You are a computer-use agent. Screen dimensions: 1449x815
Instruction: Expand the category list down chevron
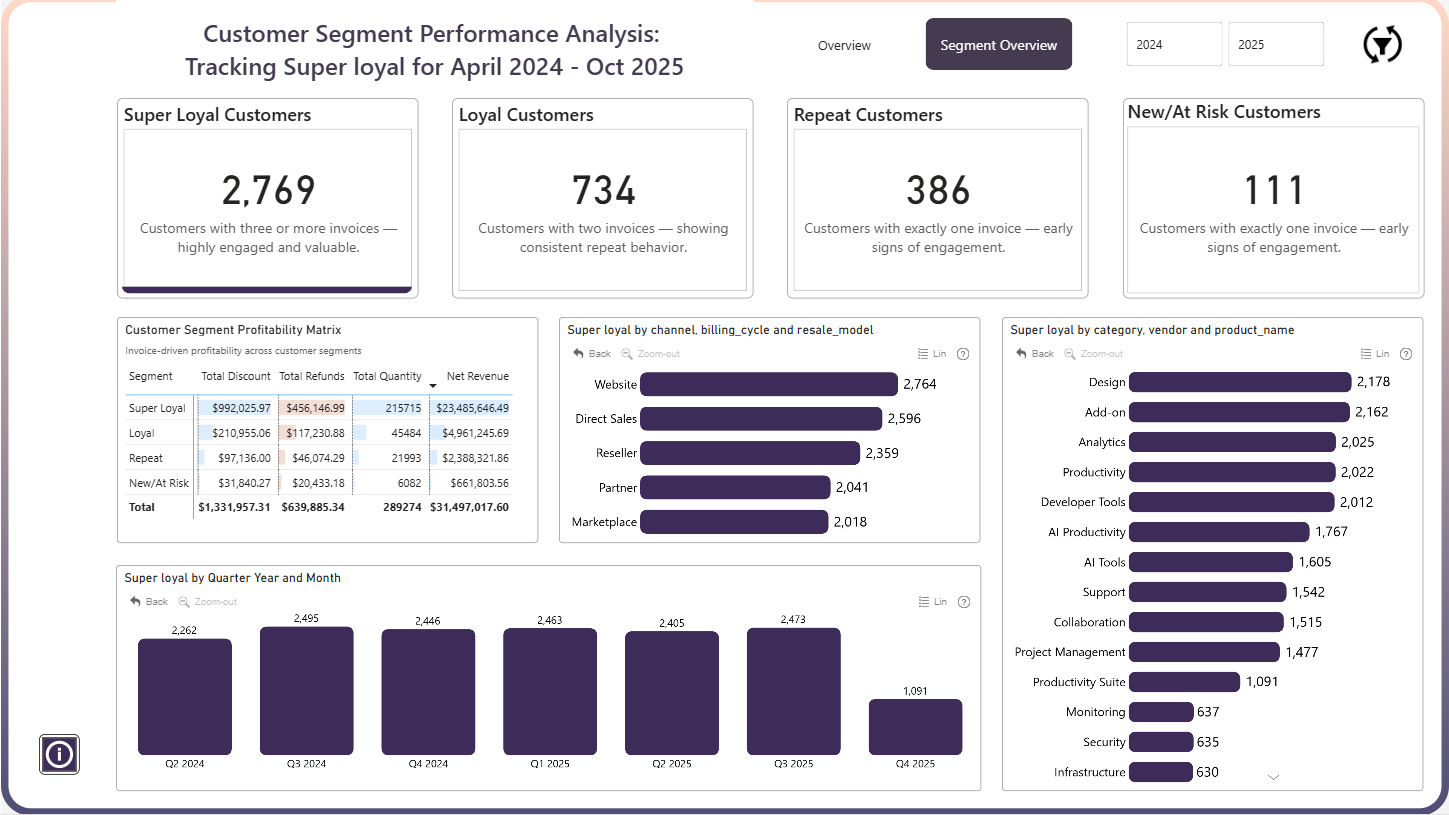click(1273, 777)
